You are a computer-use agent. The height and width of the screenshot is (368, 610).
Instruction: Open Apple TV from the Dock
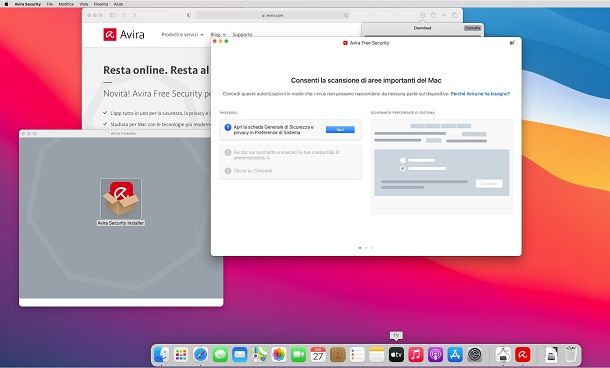tap(396, 354)
